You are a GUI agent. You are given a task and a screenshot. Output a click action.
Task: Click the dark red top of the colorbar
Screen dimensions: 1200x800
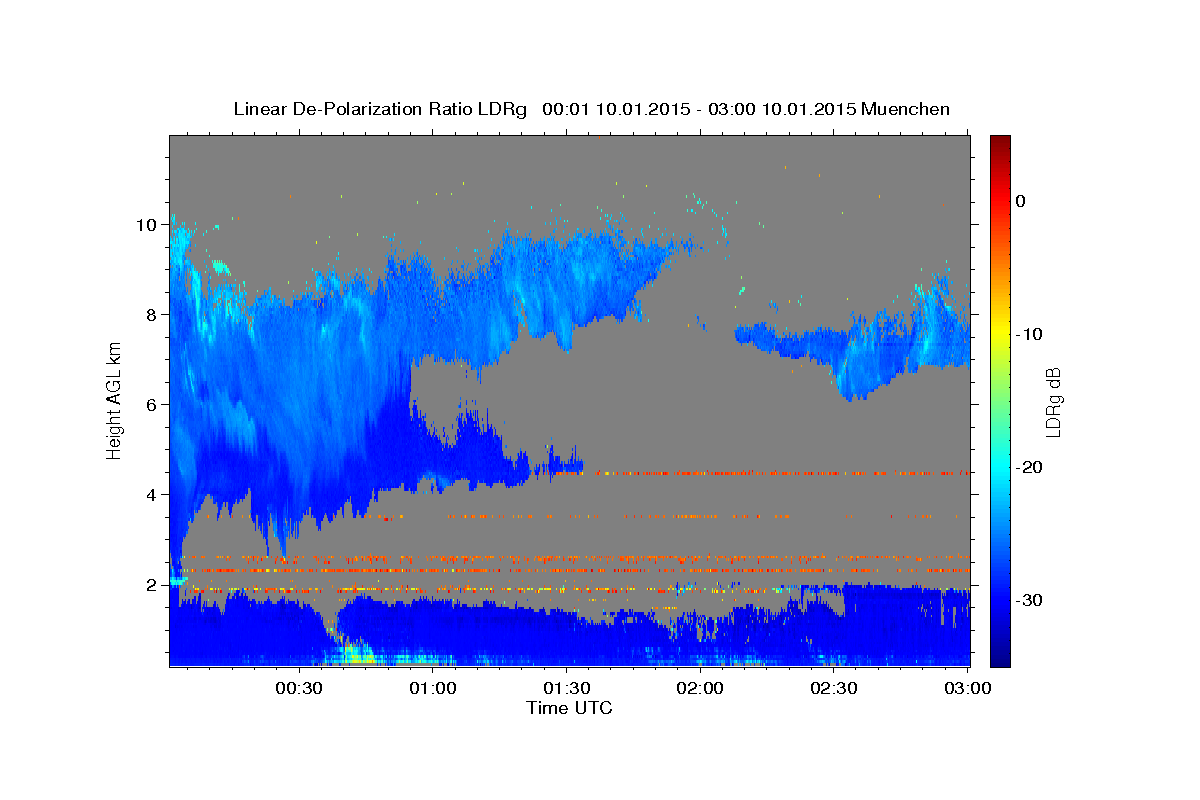1000,145
